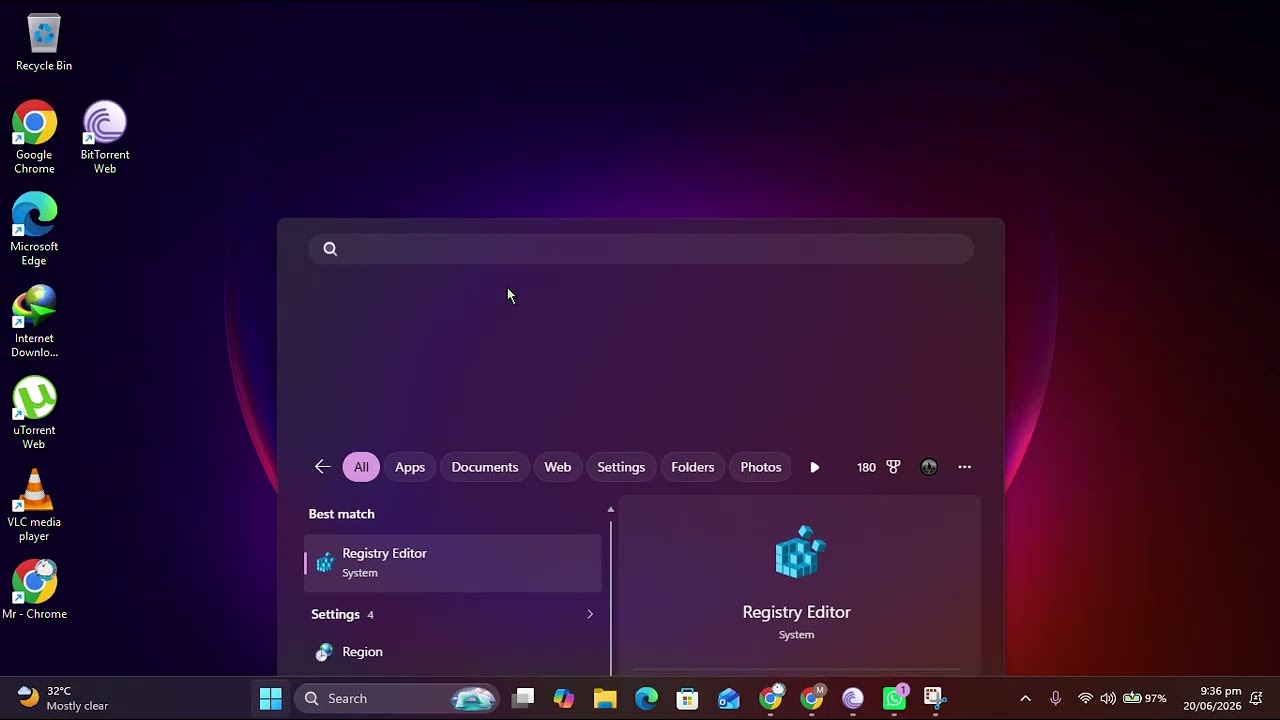Select the BitTorrent Web desktop shortcut

tap(105, 137)
